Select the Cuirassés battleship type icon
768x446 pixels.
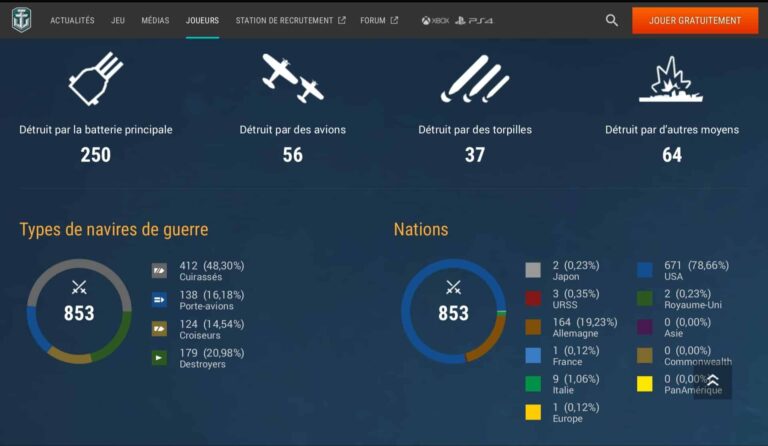pos(159,270)
